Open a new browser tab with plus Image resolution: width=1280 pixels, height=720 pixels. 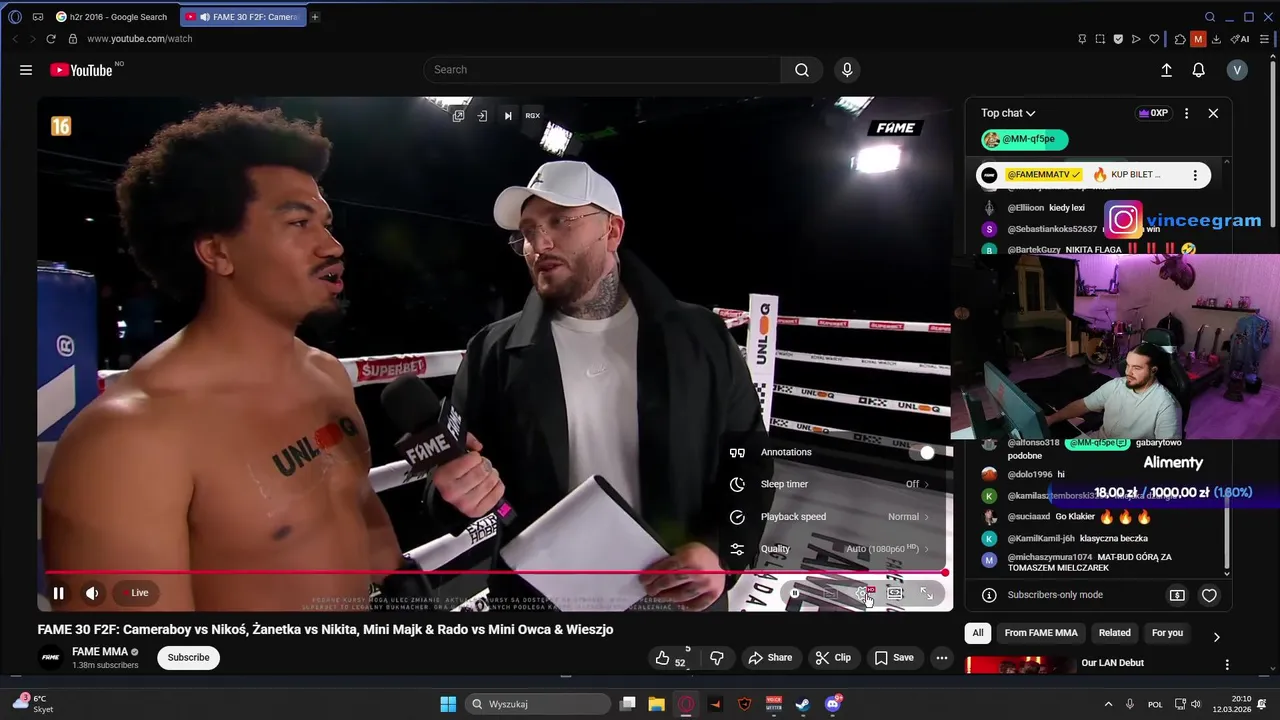[x=314, y=17]
